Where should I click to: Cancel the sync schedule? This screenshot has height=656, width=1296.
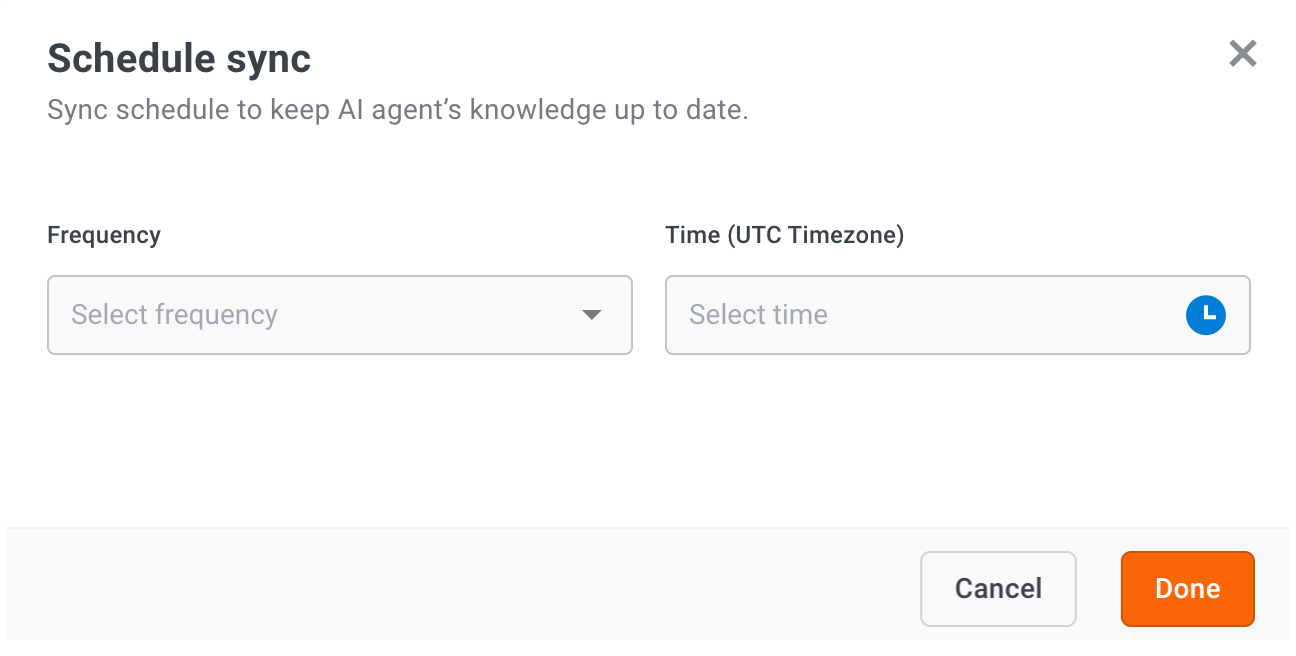[x=998, y=589]
